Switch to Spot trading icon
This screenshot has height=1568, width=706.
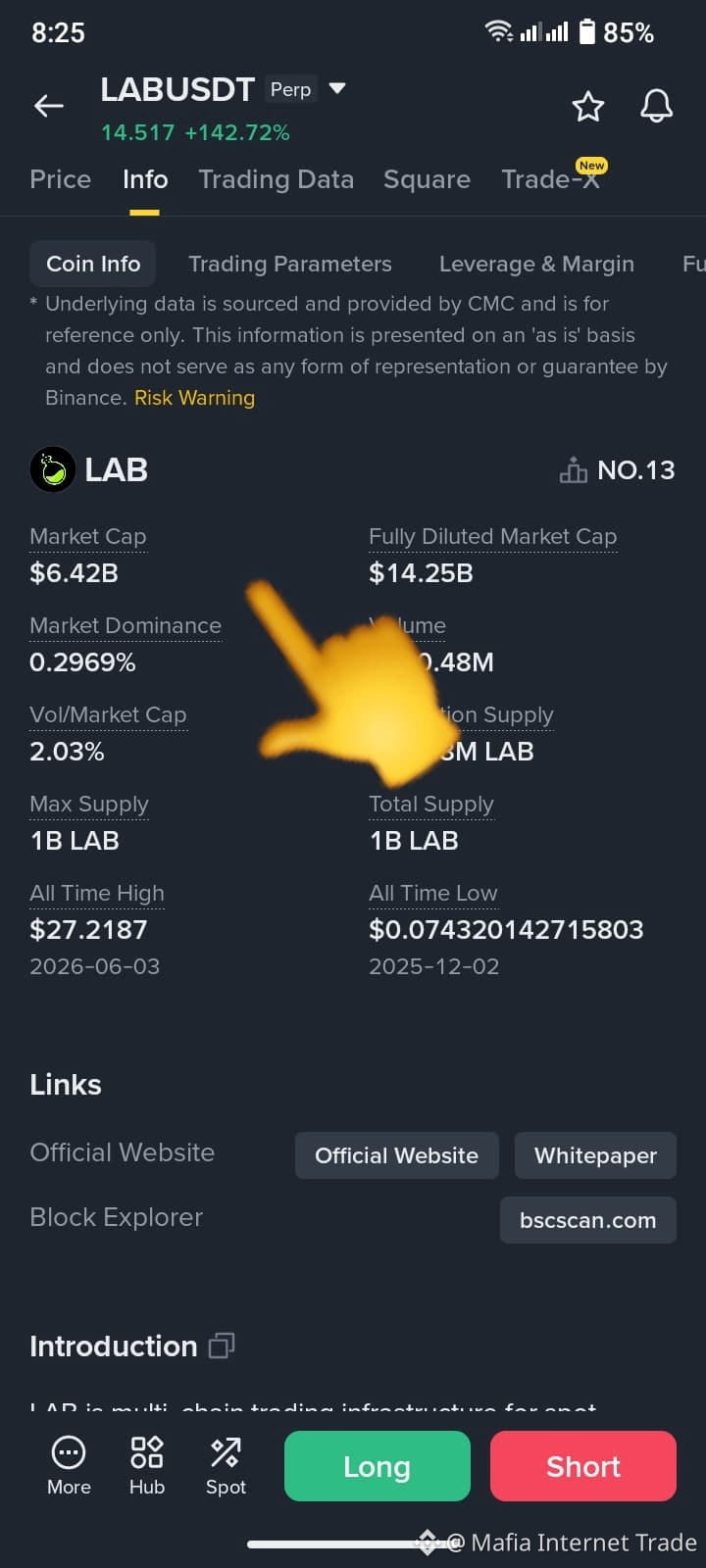click(x=226, y=1452)
